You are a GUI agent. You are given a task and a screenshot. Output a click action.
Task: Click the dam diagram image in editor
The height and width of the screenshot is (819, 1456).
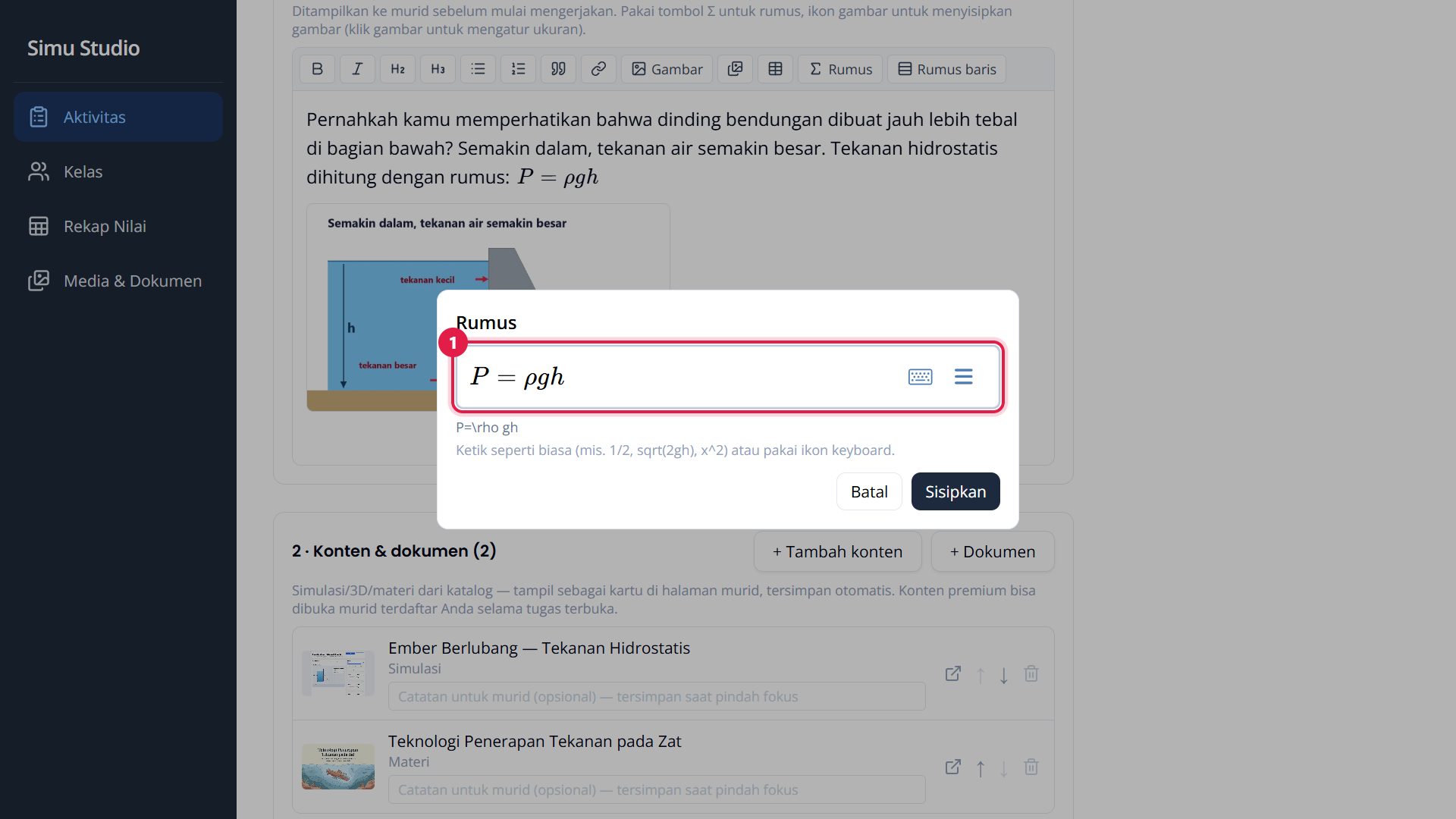tap(488, 307)
